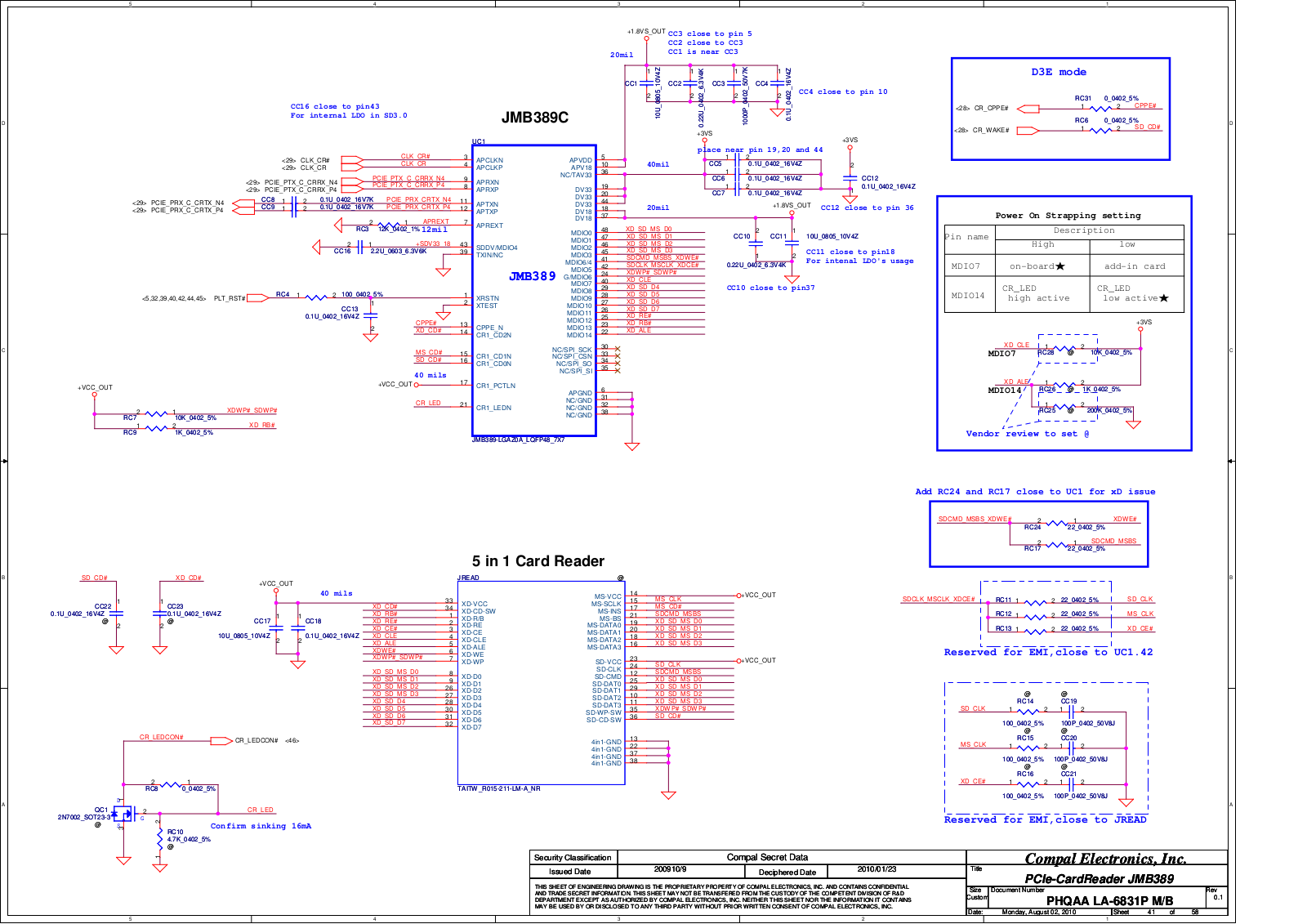1307x924 pixels.
Task: Select net label SDCLK_MSCLK_XDCE# at EMI block
Action: (939, 599)
